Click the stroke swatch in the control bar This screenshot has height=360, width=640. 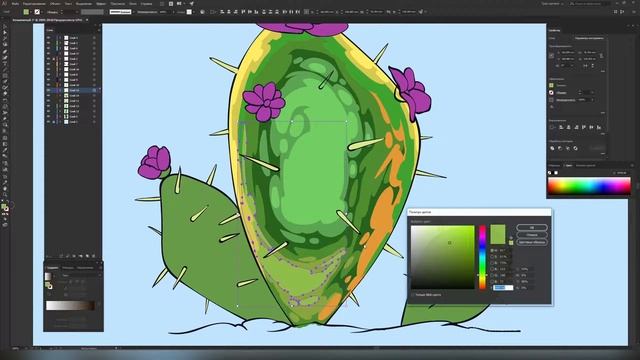coord(37,12)
